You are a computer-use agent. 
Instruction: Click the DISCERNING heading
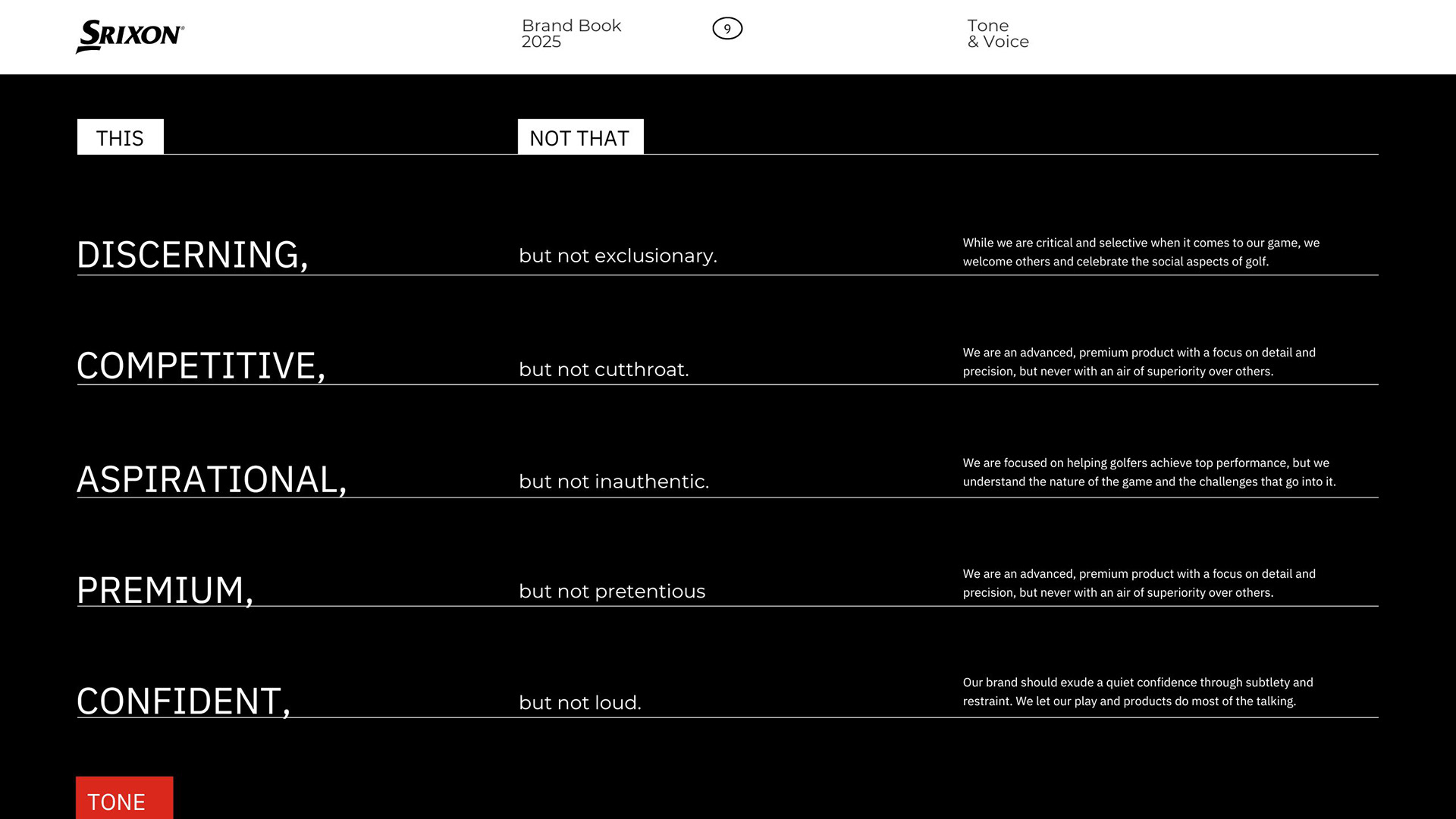pos(193,254)
